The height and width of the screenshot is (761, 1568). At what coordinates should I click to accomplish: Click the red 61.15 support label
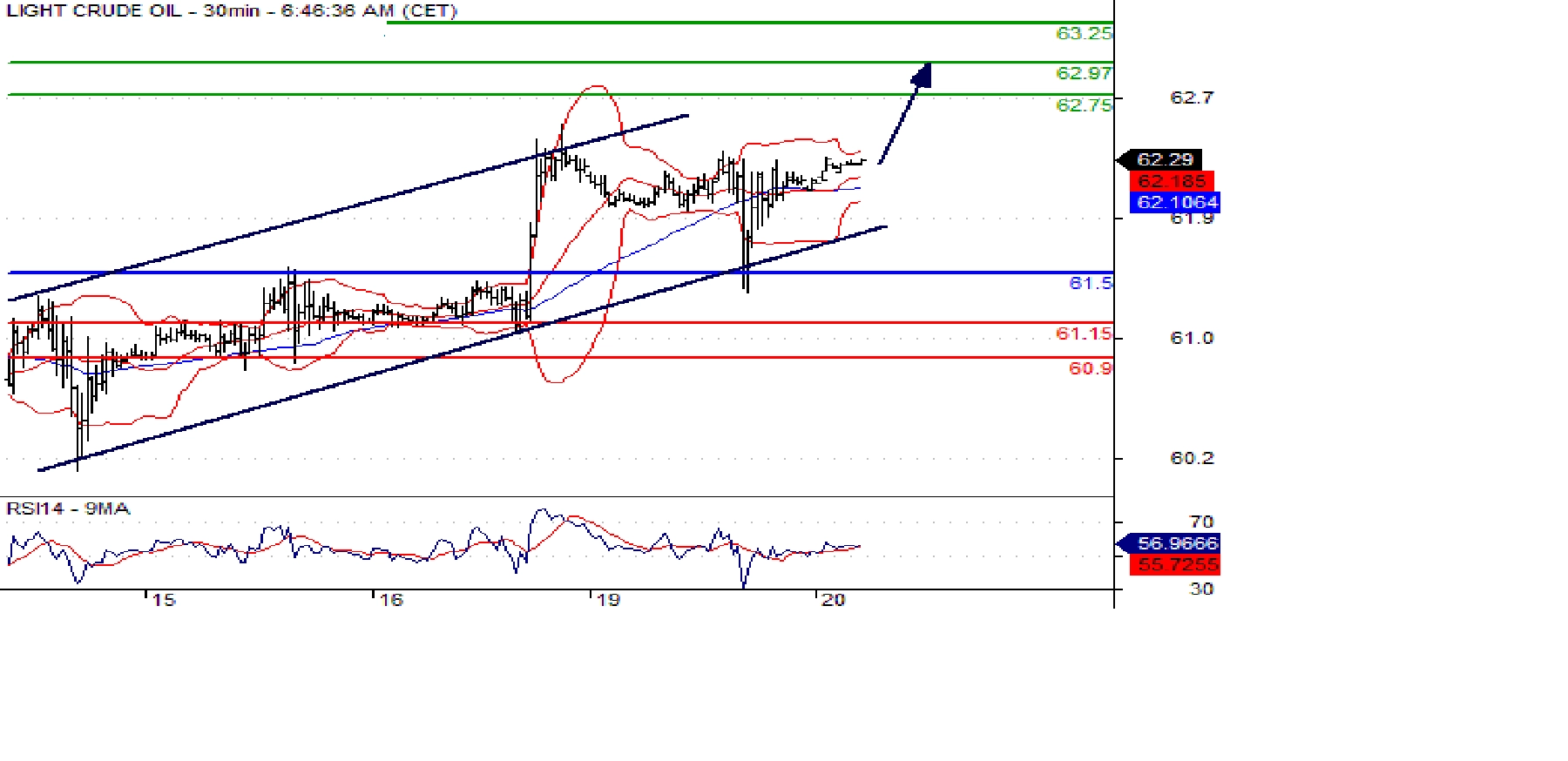pyautogui.click(x=1083, y=333)
